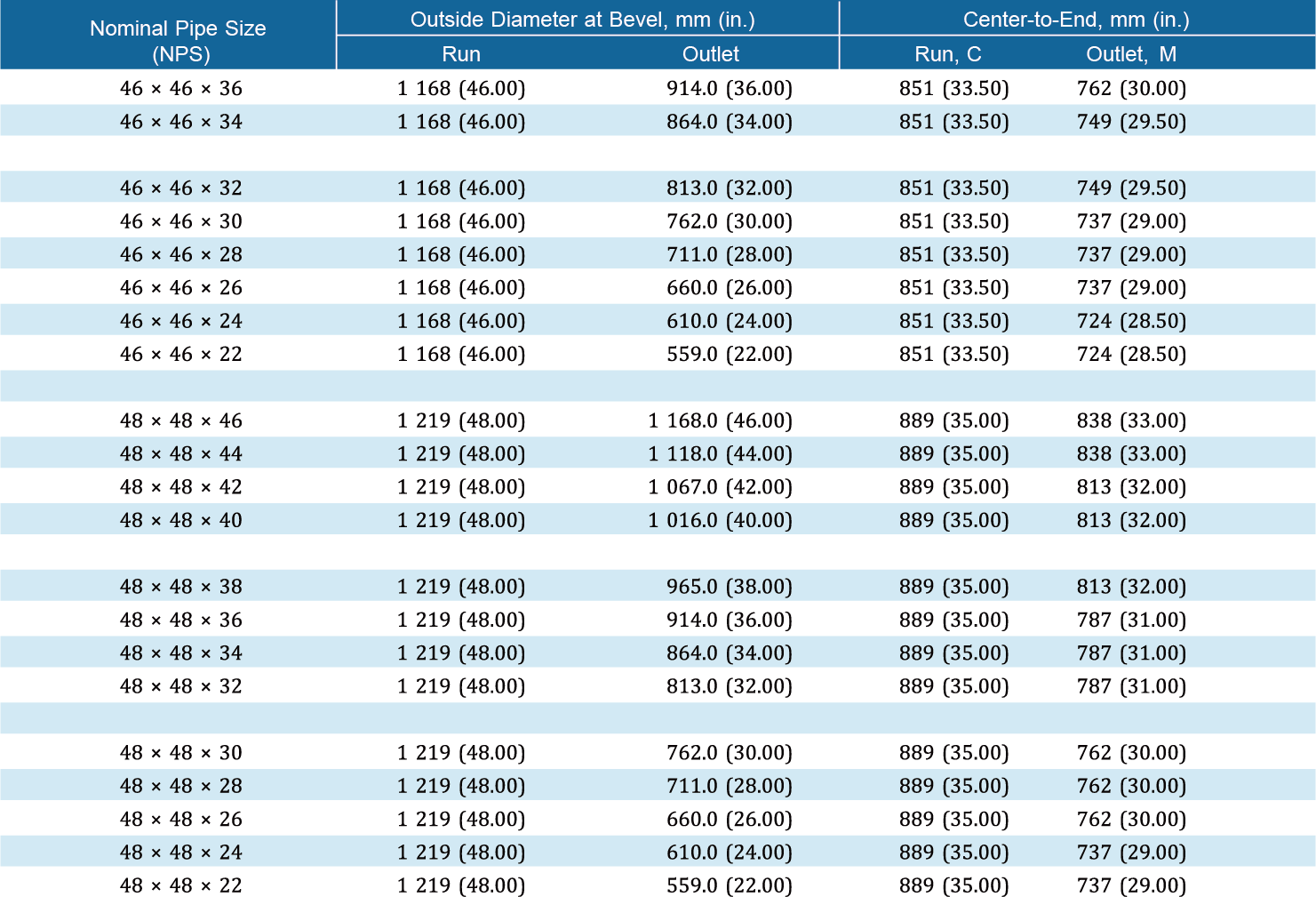
Task: Click run diameter '1 219 (48.00)' in 48 × 48 × 22 row
Action: click(x=461, y=885)
